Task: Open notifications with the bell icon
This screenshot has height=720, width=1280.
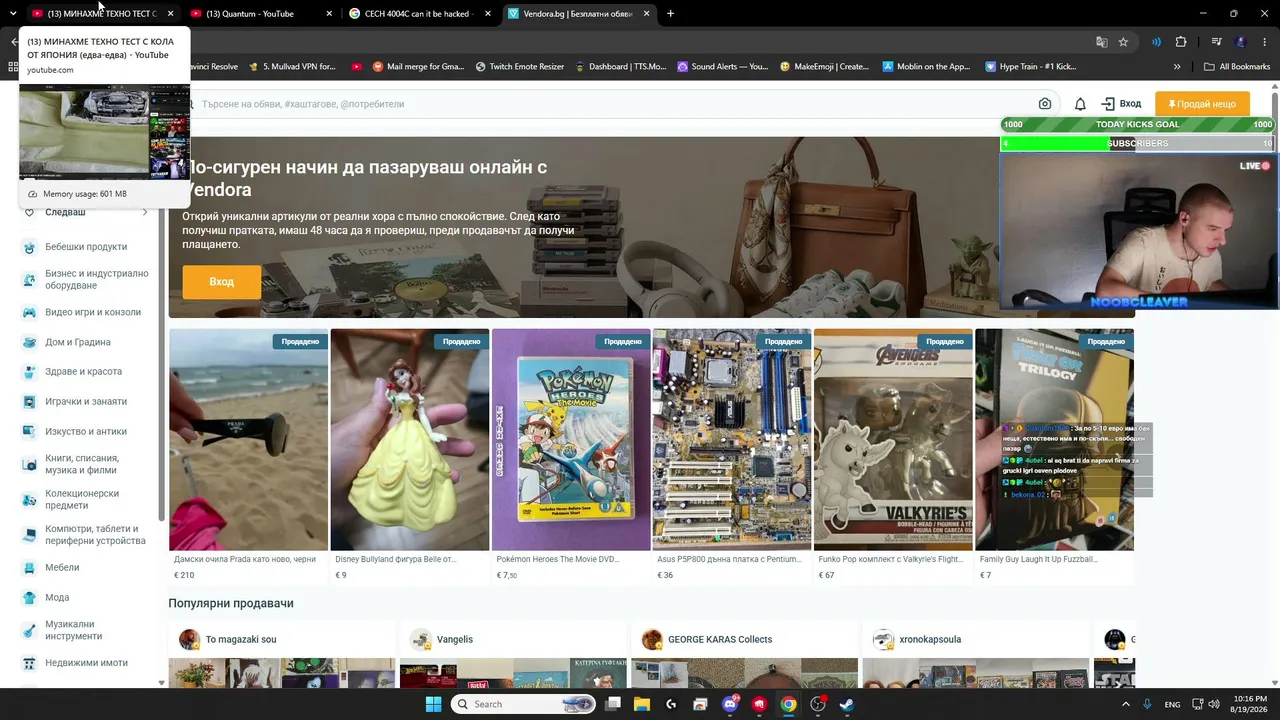Action: tap(1080, 104)
